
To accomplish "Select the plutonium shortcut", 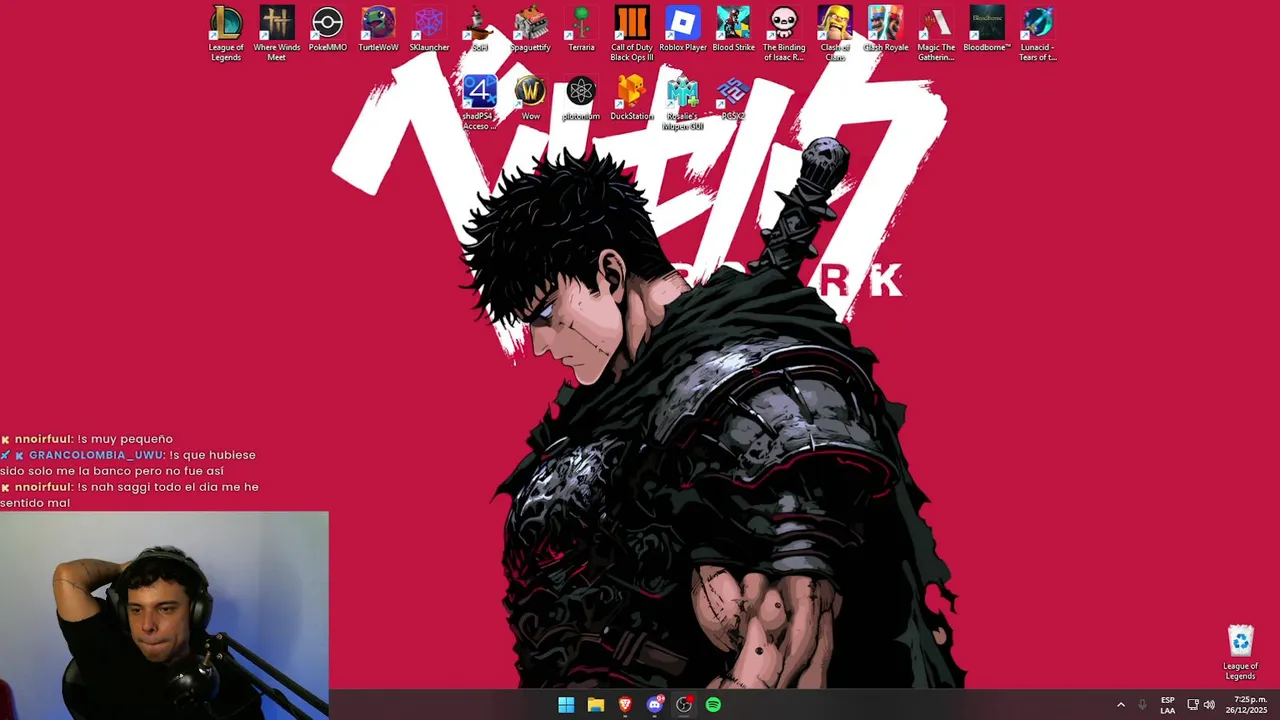I will pos(581,98).
